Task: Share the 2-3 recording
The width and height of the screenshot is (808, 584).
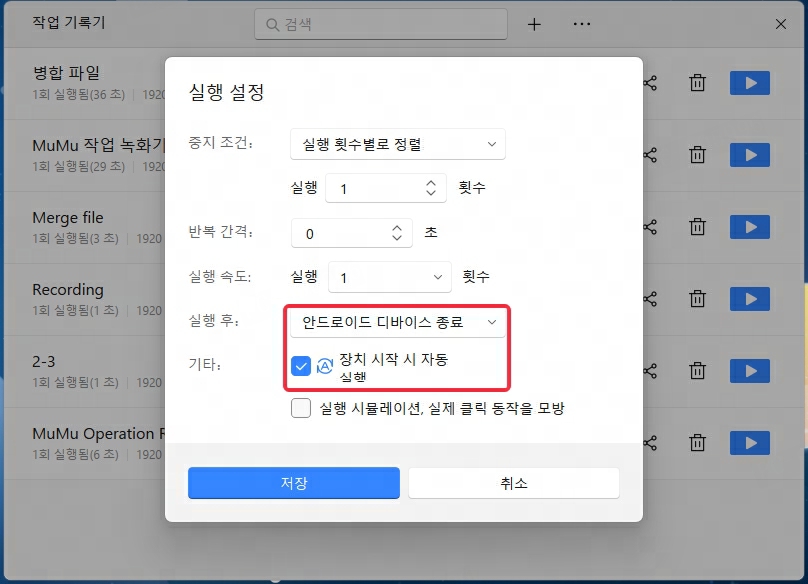Action: tap(650, 371)
